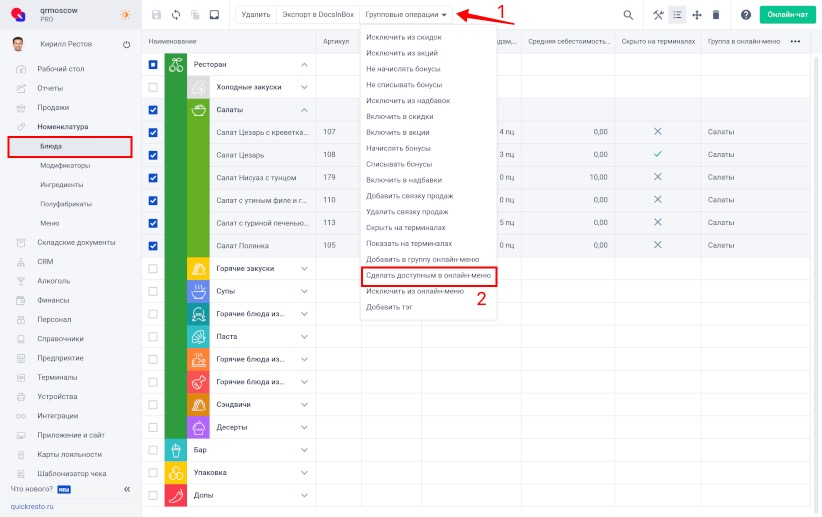Click the move arrows icon
Viewport: 822px width, 517px height.
pos(697,15)
